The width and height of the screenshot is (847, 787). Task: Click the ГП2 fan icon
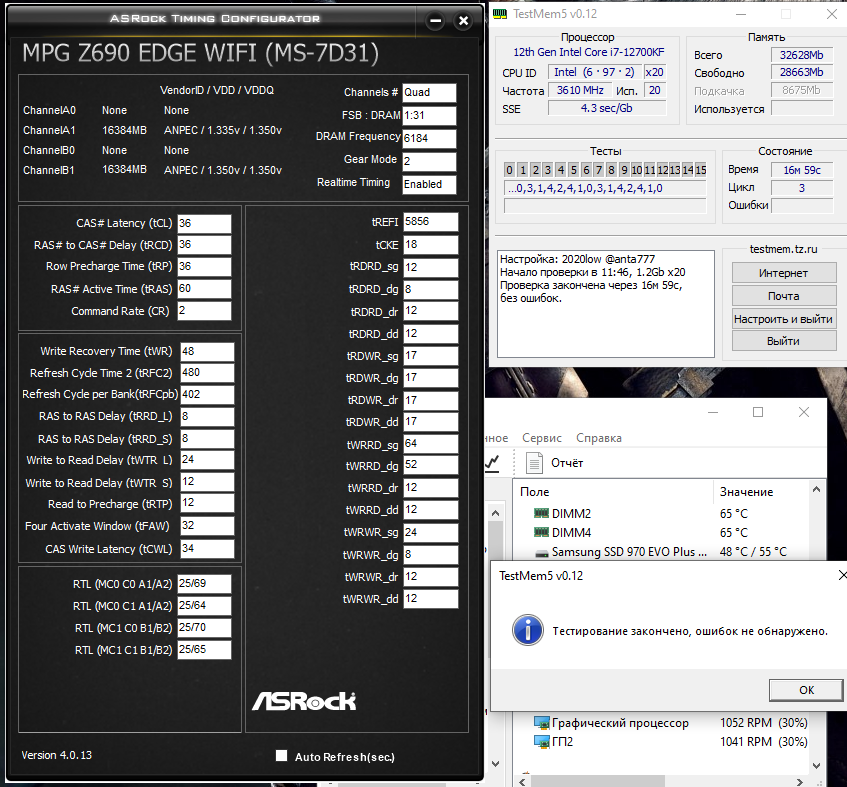tap(542, 742)
